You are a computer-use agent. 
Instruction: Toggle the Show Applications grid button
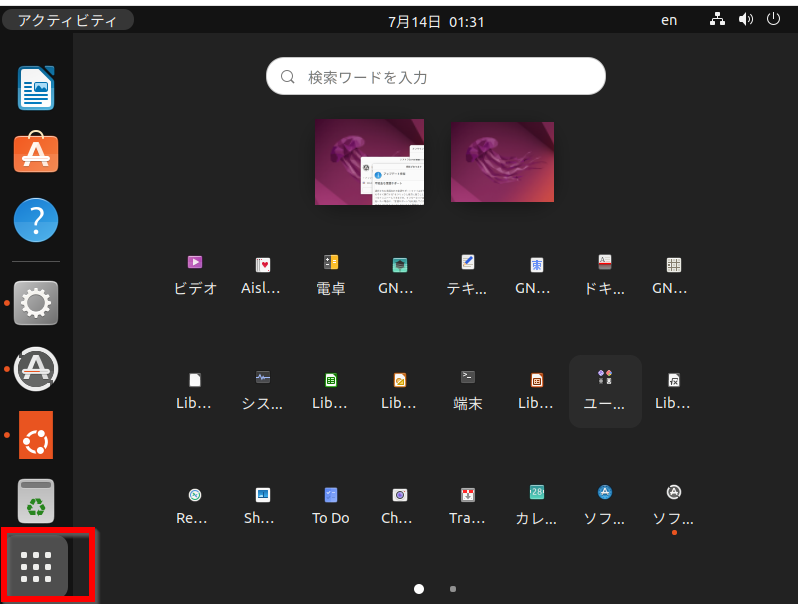coord(36,566)
